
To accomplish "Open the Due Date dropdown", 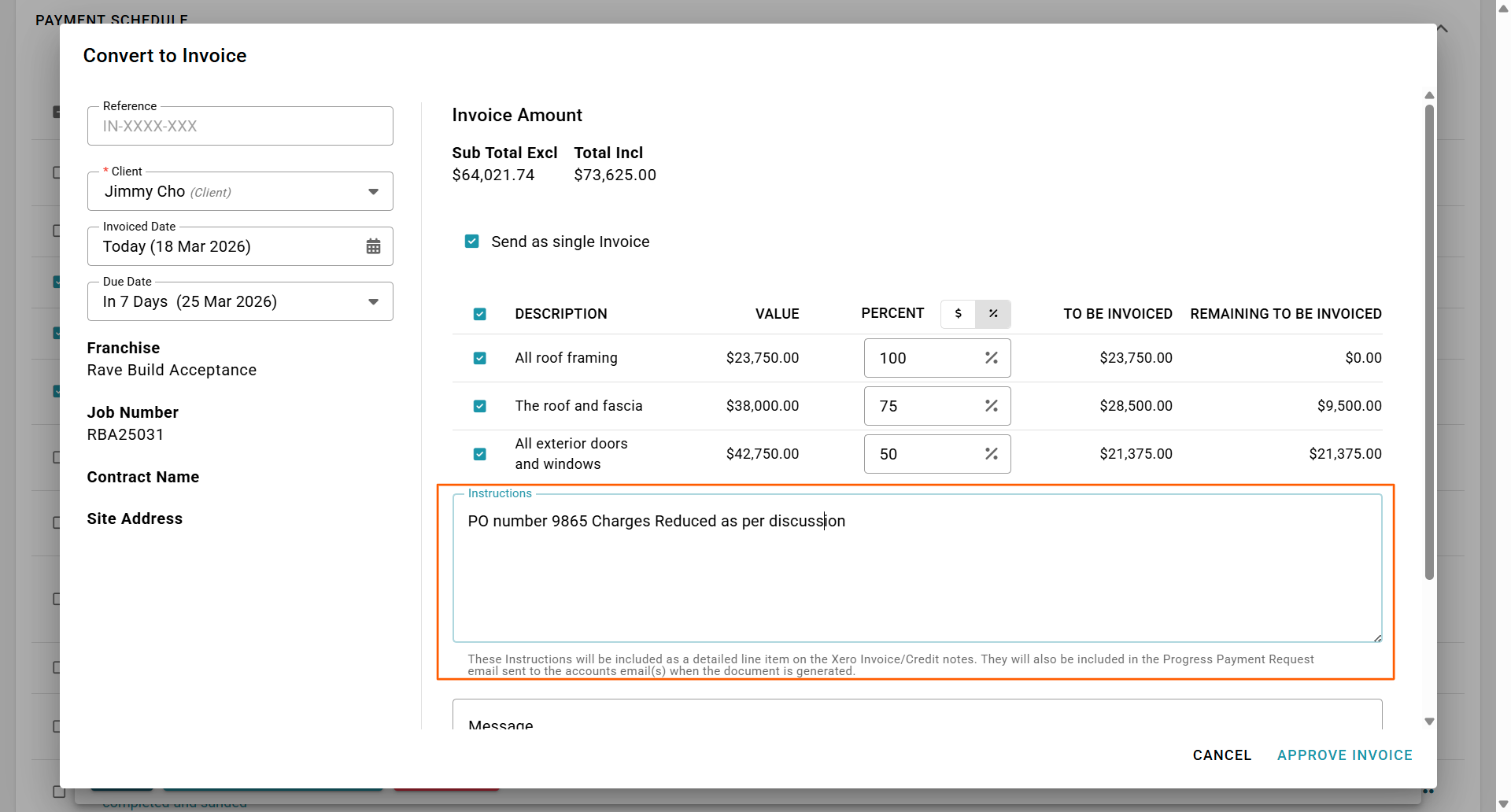I will (x=373, y=302).
